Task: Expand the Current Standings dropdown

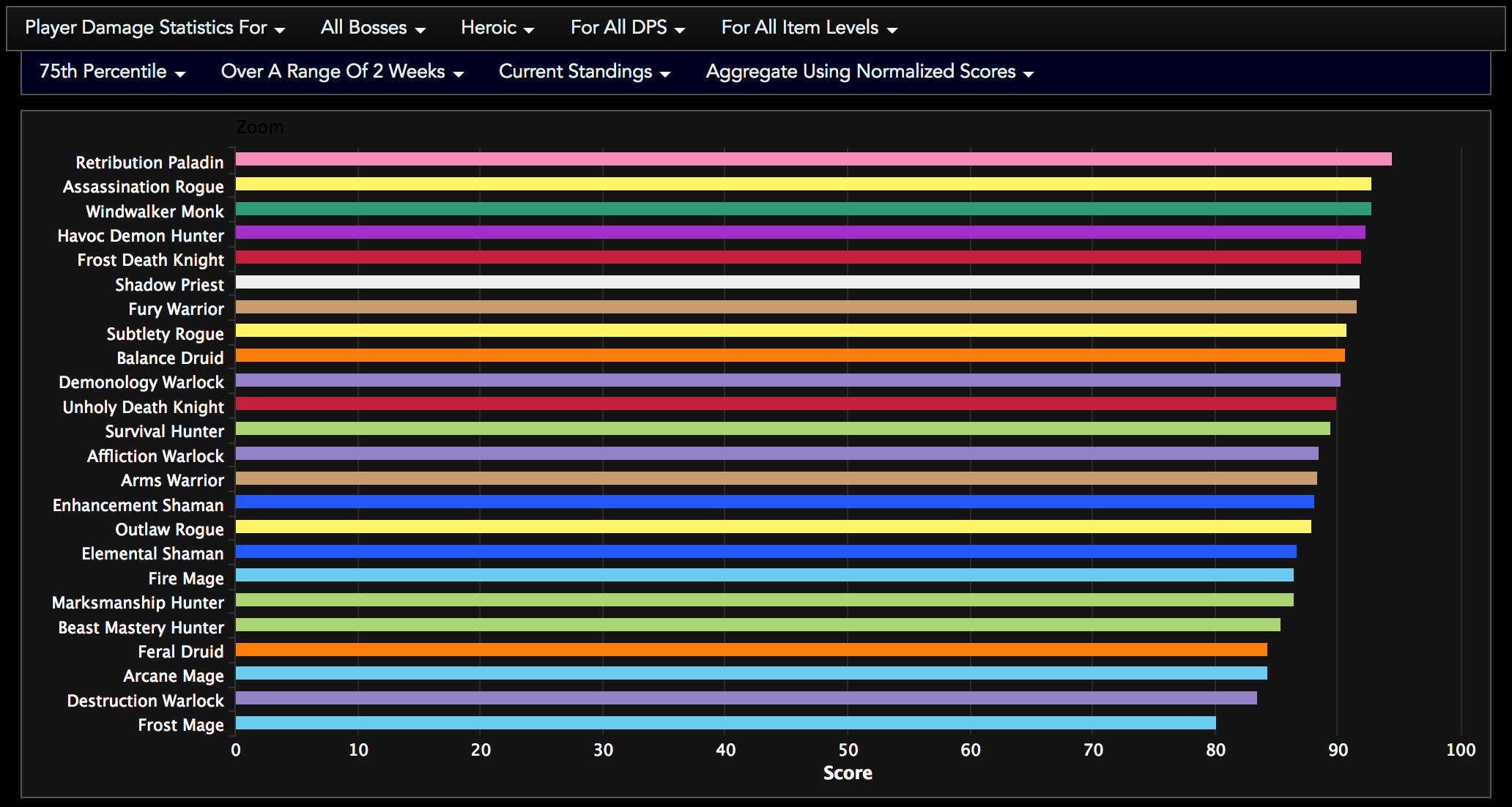Action: pyautogui.click(x=585, y=72)
